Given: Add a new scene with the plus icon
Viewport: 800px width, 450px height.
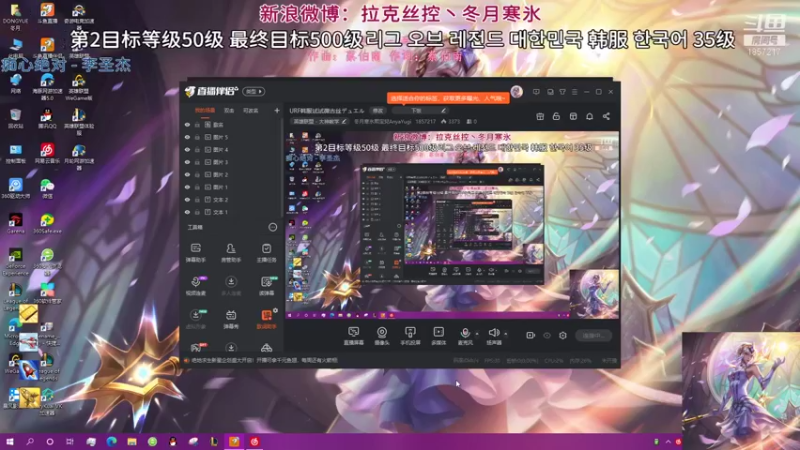Looking at the screenshot, I should click(x=277, y=110).
